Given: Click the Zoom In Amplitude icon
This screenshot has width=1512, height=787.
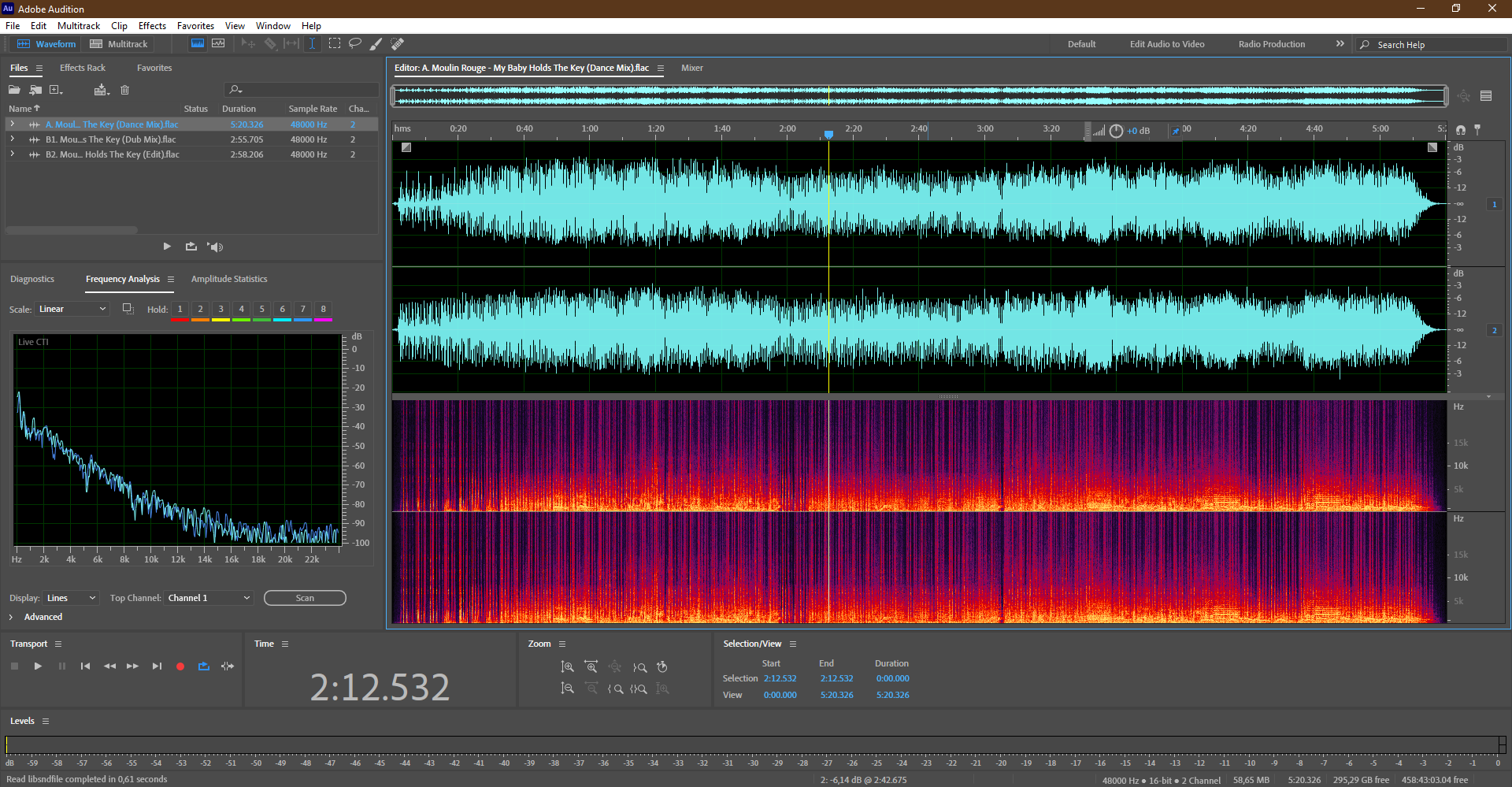Looking at the screenshot, I should [567, 667].
